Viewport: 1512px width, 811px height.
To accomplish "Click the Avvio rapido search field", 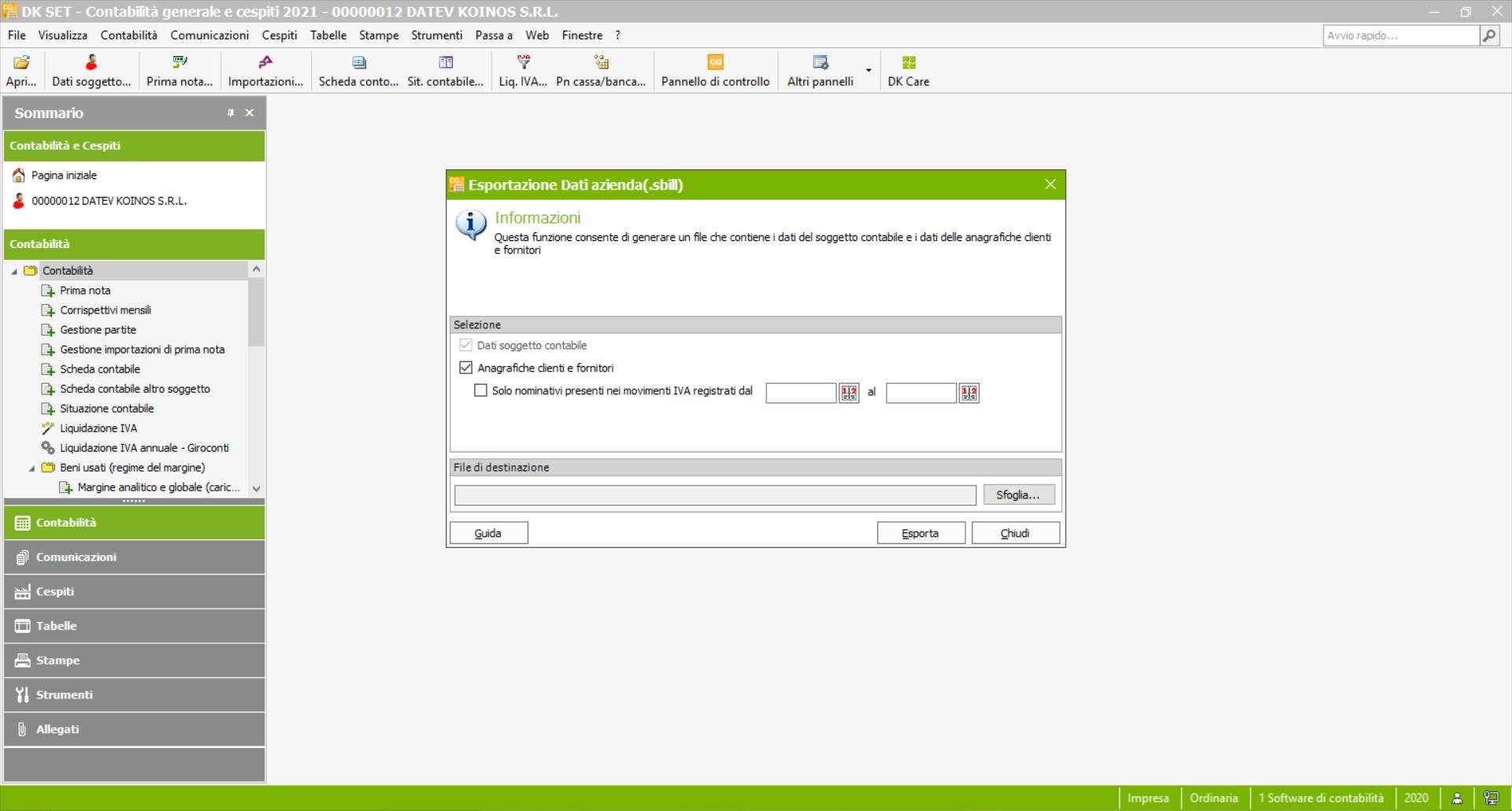I will coord(1401,35).
